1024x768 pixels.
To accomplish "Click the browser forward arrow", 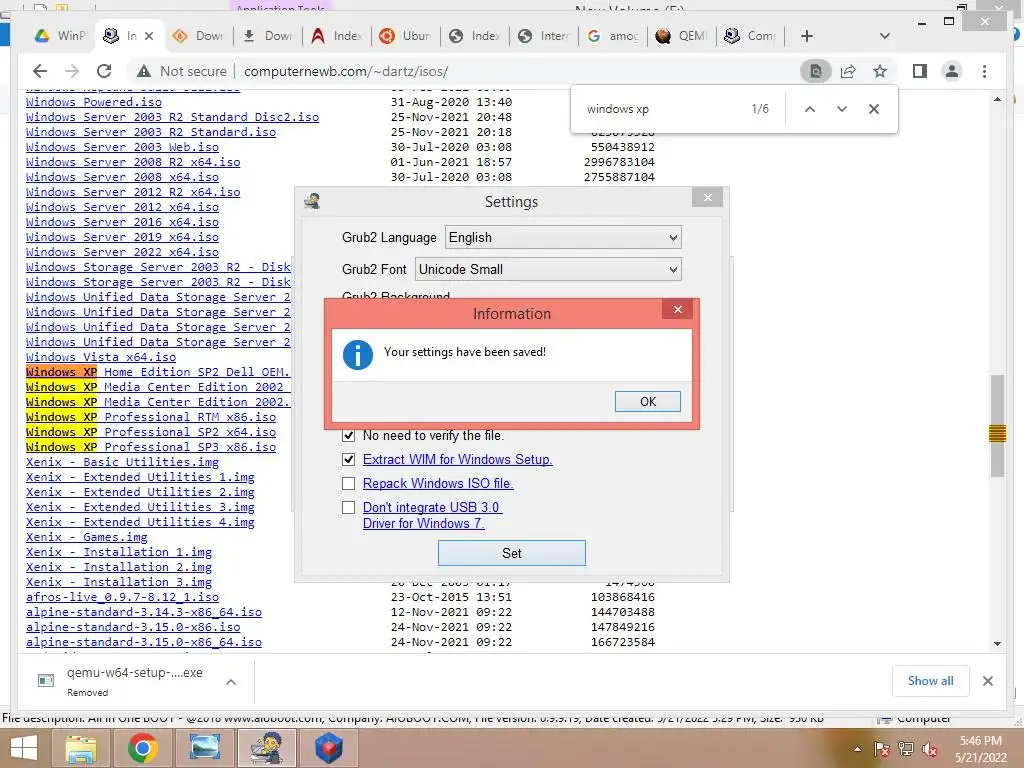I will pos(72,71).
